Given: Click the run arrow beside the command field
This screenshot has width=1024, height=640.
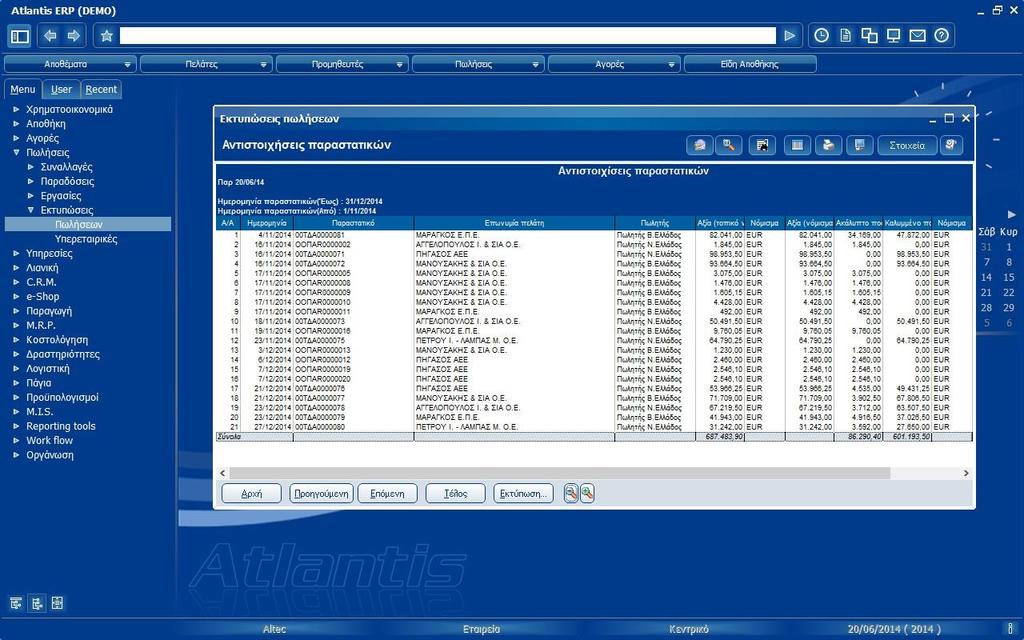Looking at the screenshot, I should [790, 36].
